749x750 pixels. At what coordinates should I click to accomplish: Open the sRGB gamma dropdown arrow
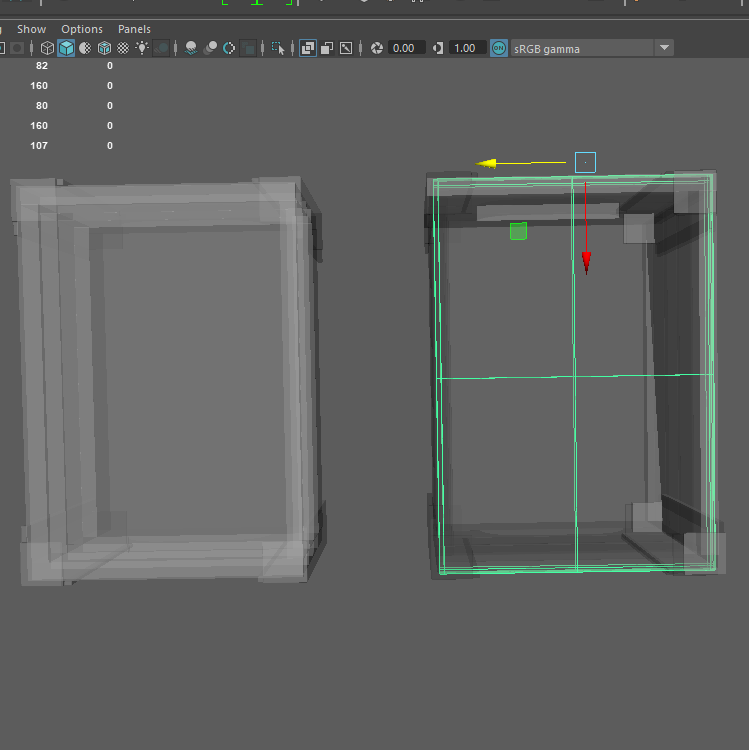click(x=664, y=48)
